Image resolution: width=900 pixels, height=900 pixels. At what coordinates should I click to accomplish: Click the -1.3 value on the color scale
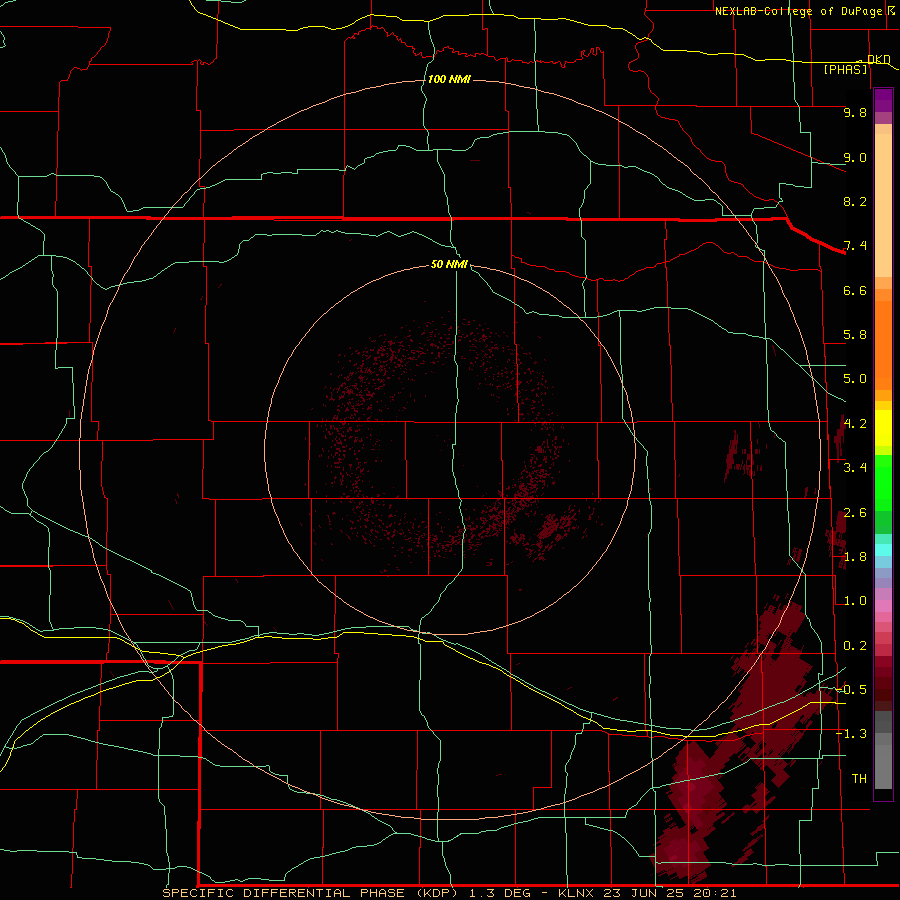(852, 734)
